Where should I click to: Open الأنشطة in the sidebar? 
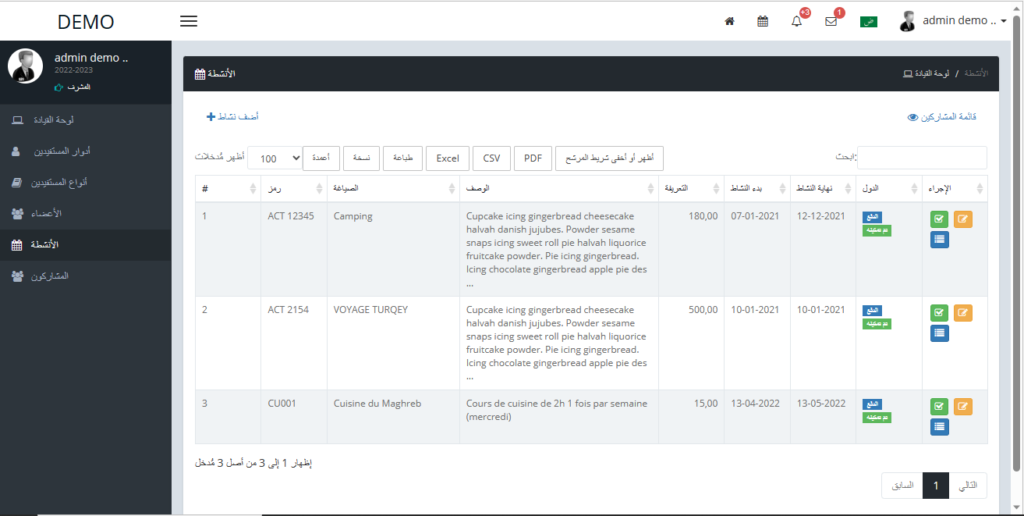(x=86, y=245)
